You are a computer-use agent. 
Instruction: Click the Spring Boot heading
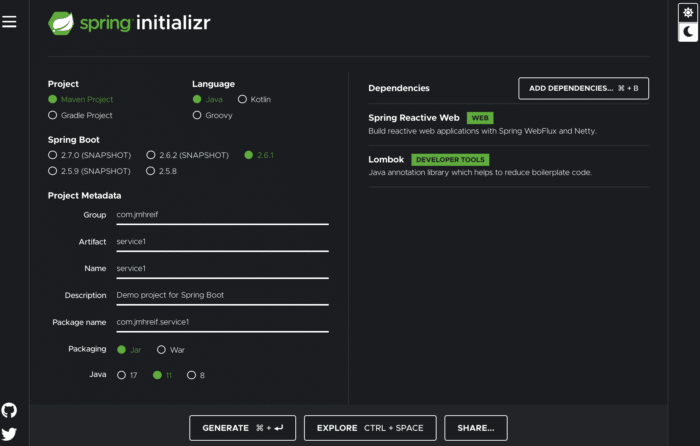click(x=74, y=140)
